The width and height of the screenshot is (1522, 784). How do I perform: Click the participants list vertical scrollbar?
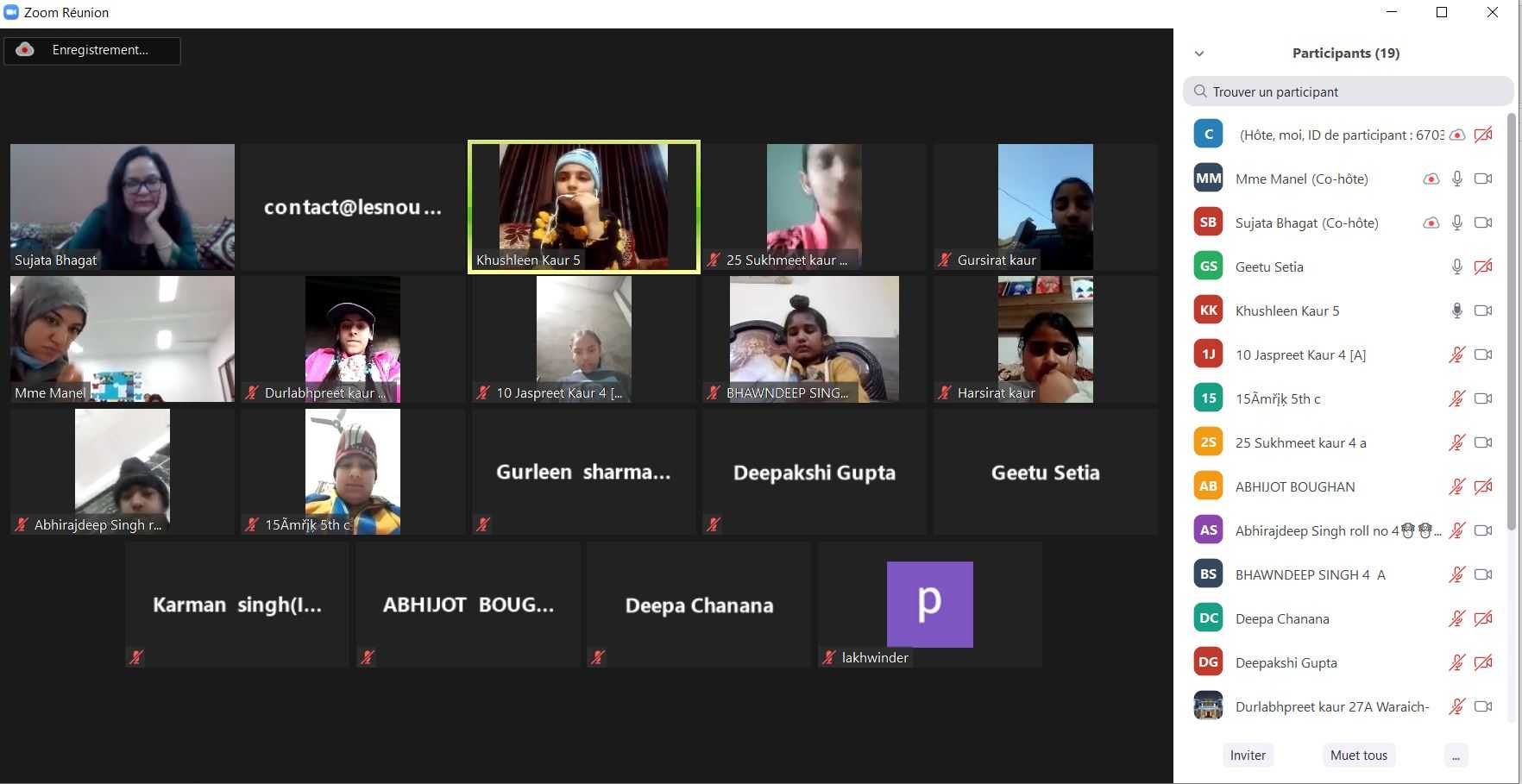[x=1510, y=319]
